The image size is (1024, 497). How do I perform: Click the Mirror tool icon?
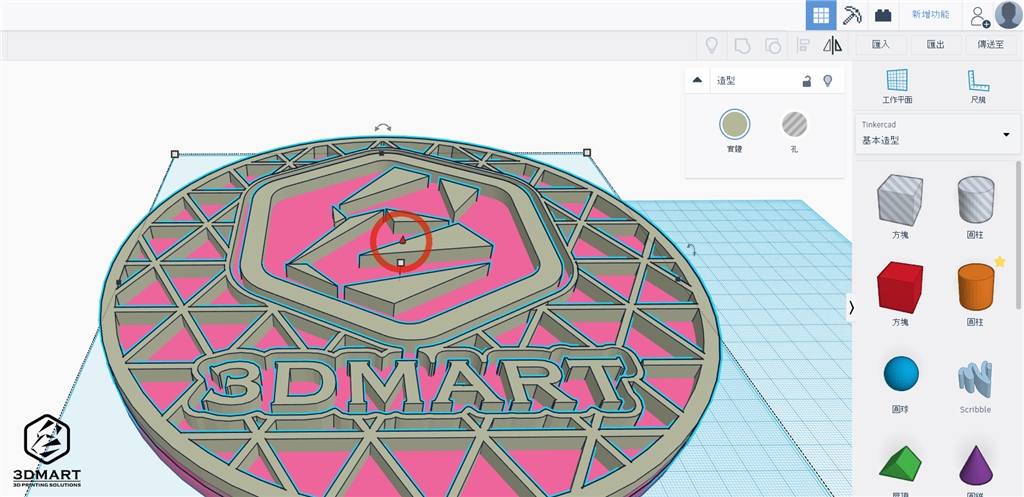point(832,45)
